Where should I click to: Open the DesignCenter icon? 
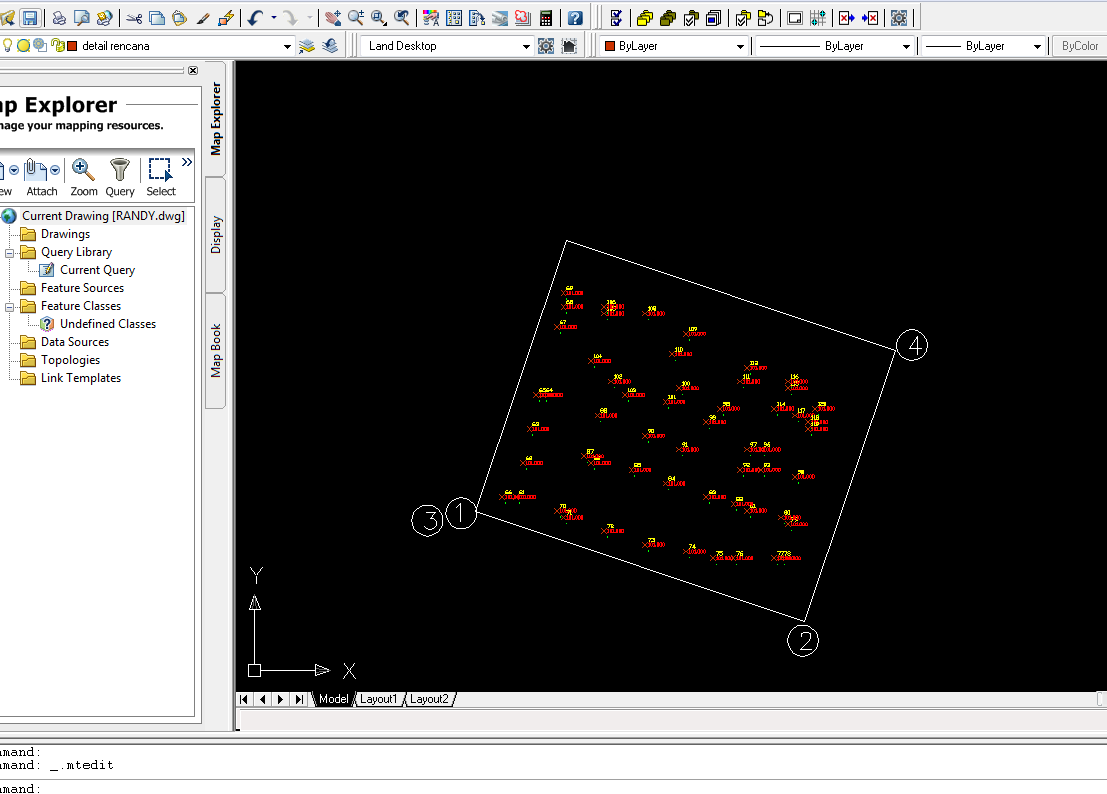[454, 18]
